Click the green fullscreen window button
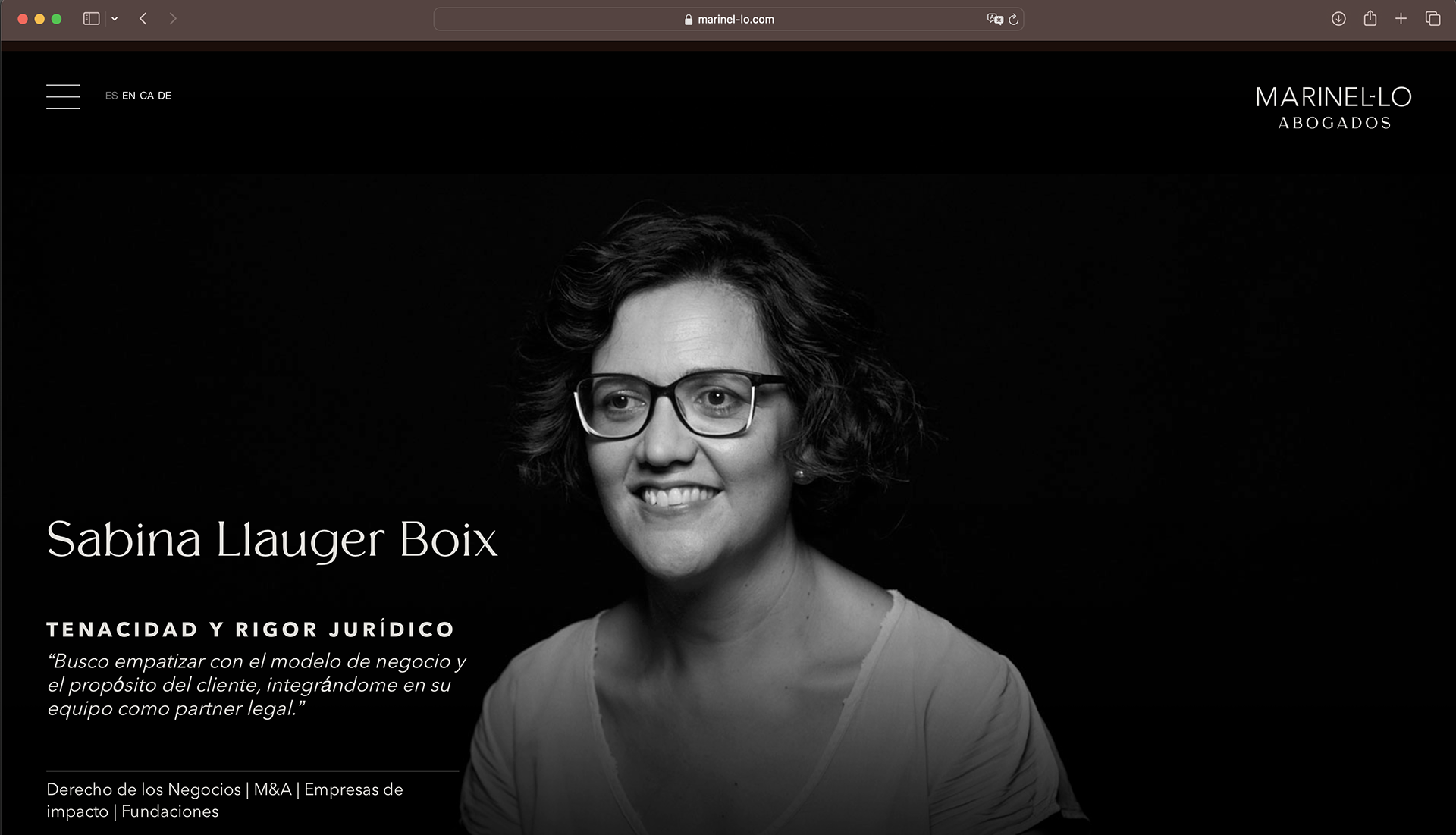This screenshot has width=1456, height=835. pyautogui.click(x=56, y=19)
